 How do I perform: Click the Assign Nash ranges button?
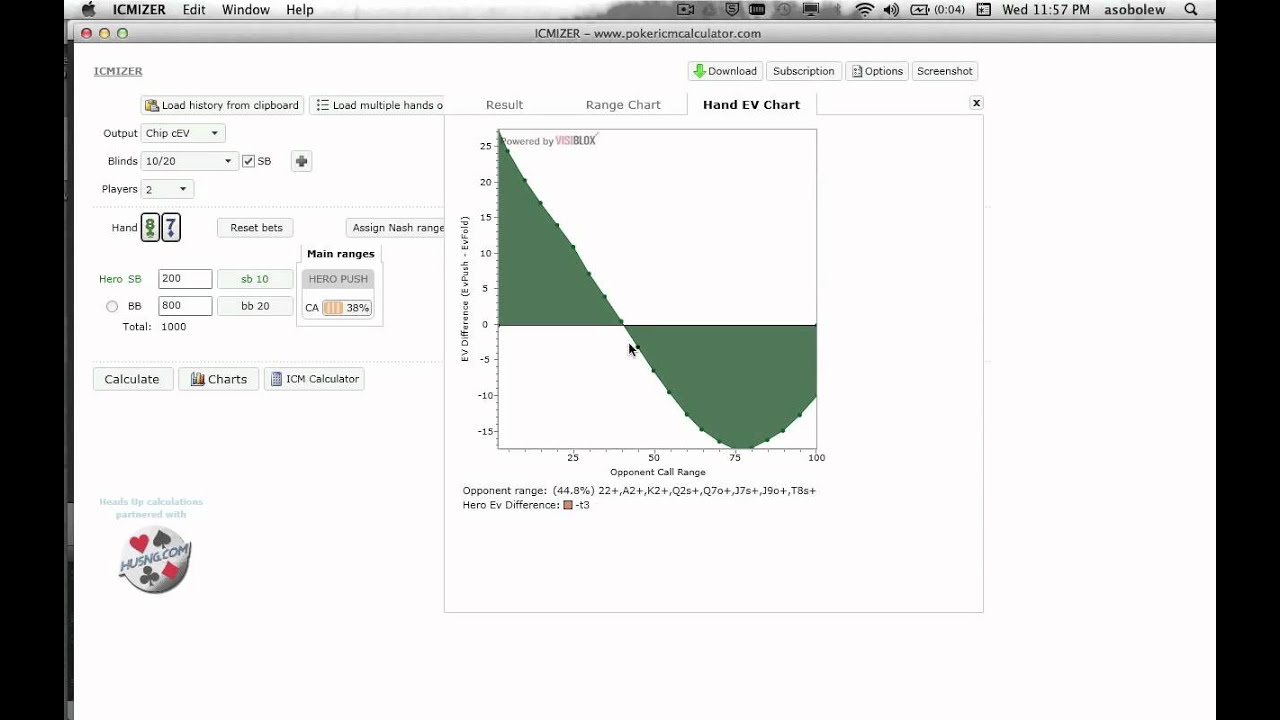pos(396,227)
